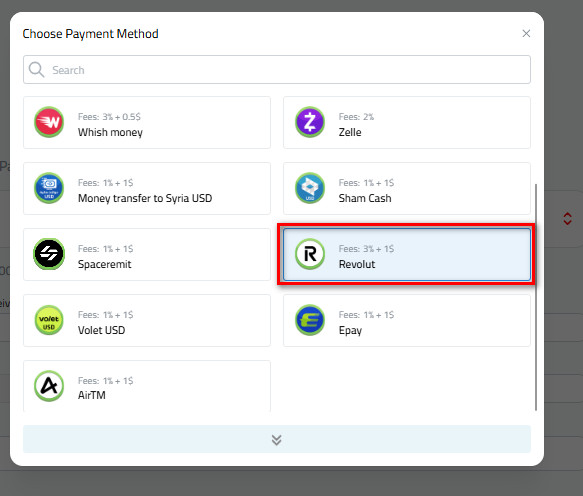This screenshot has width=583, height=496.
Task: Click the Revolut R logo icon
Action: [x=310, y=254]
